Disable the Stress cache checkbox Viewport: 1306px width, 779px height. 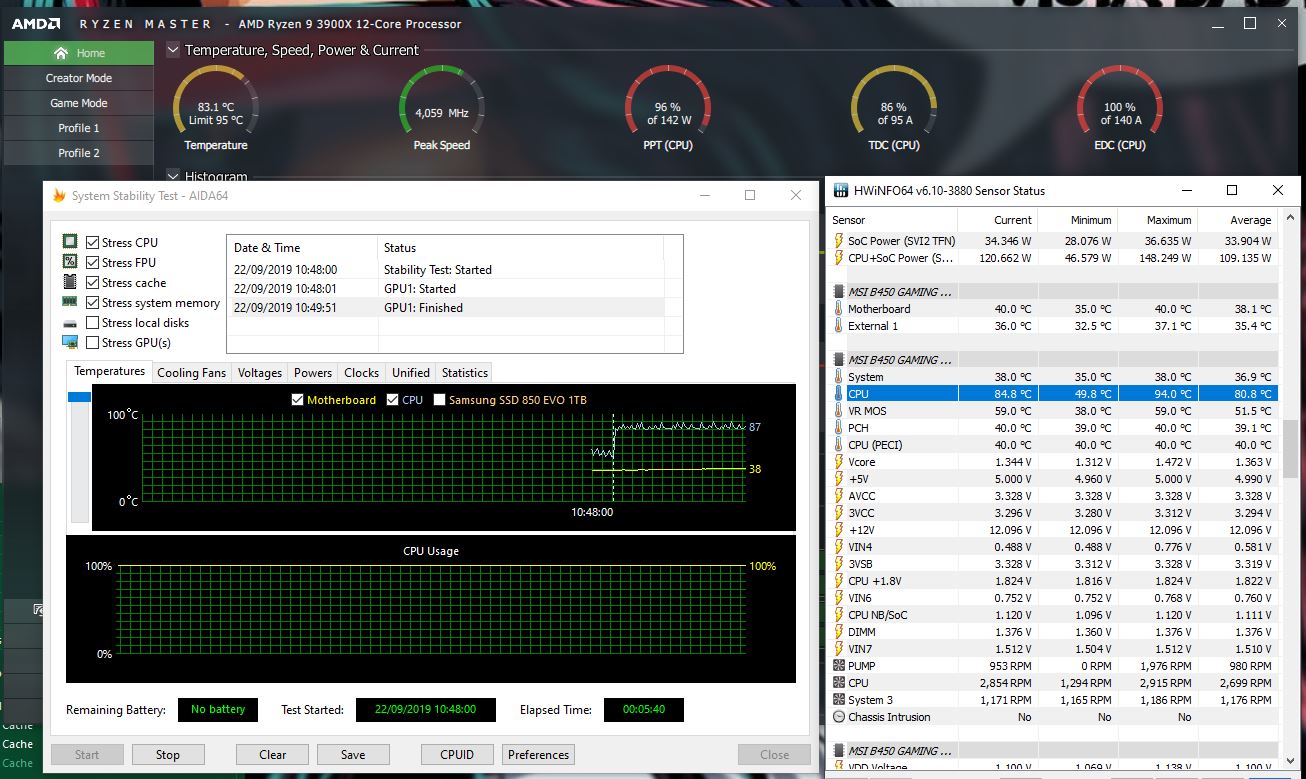(92, 282)
